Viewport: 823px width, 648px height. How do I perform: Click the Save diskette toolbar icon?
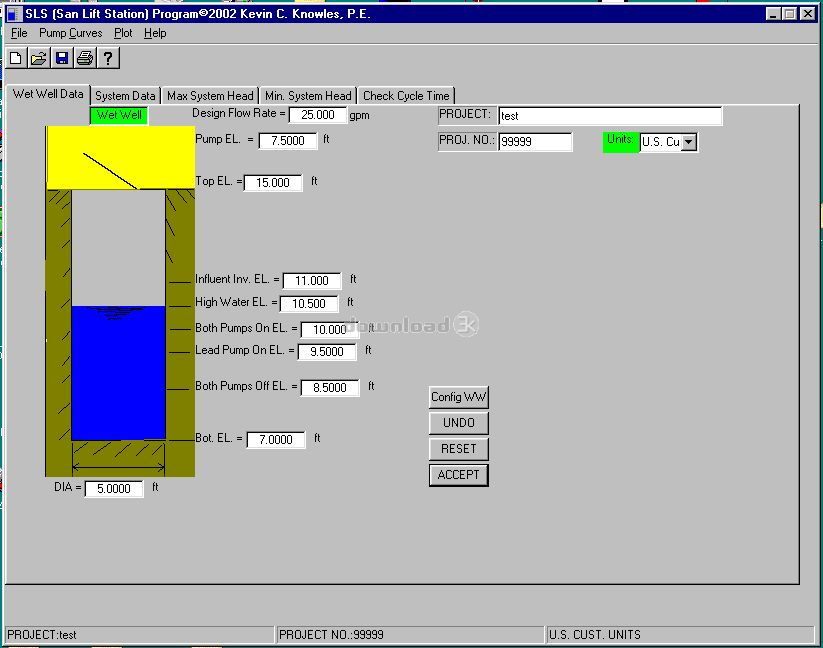pyautogui.click(x=62, y=58)
